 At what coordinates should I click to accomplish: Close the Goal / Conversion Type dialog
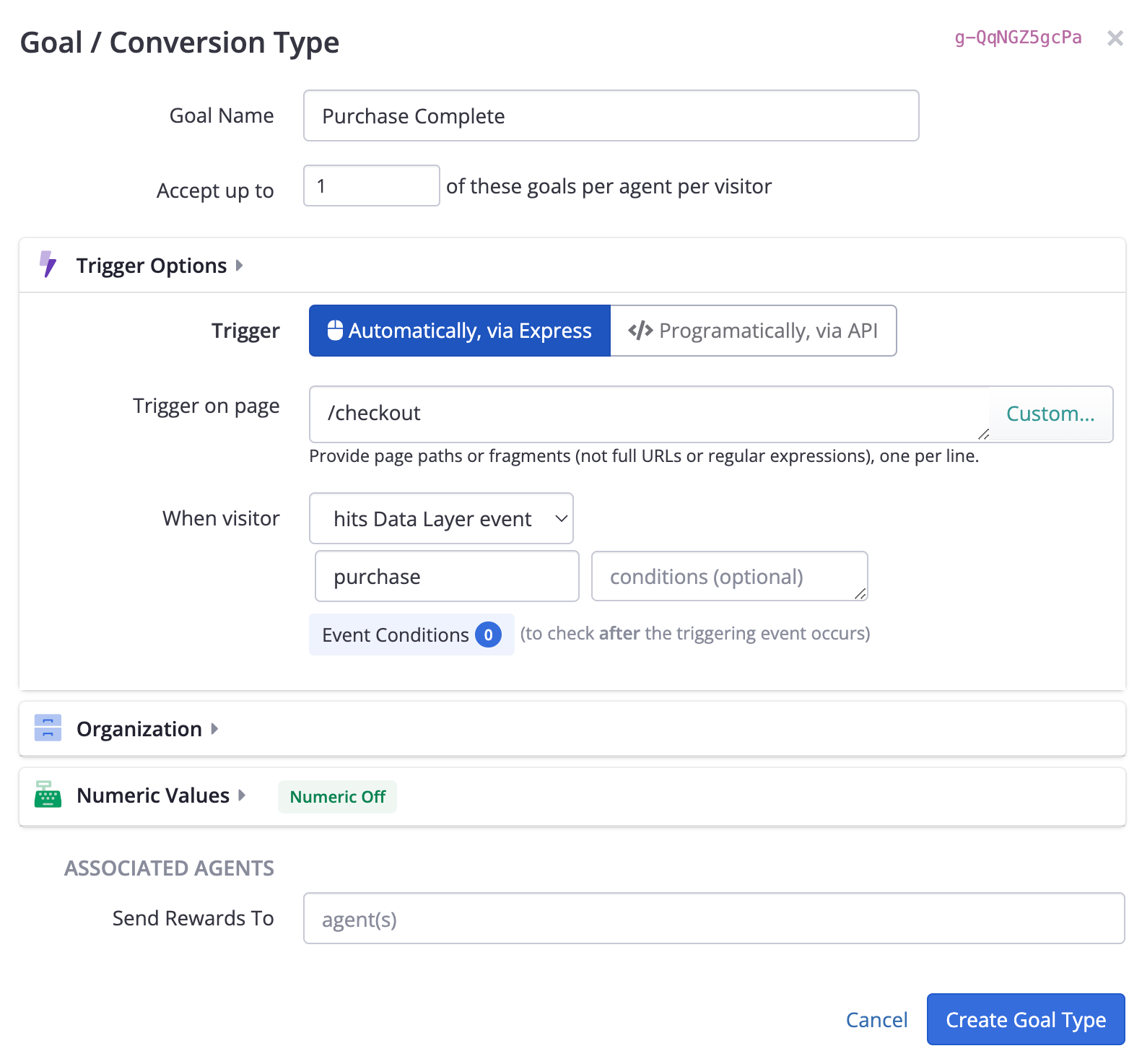[x=1115, y=38]
